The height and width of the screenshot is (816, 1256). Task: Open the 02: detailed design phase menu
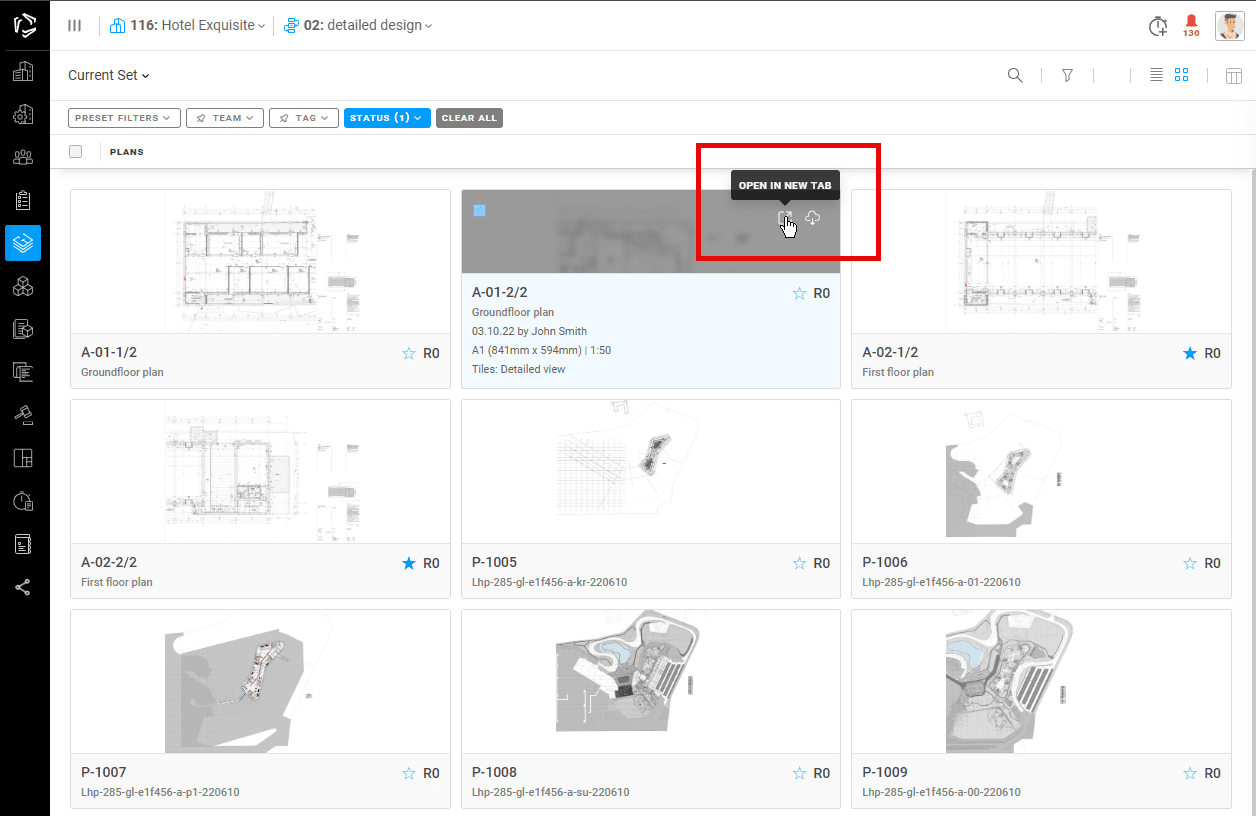pos(358,26)
